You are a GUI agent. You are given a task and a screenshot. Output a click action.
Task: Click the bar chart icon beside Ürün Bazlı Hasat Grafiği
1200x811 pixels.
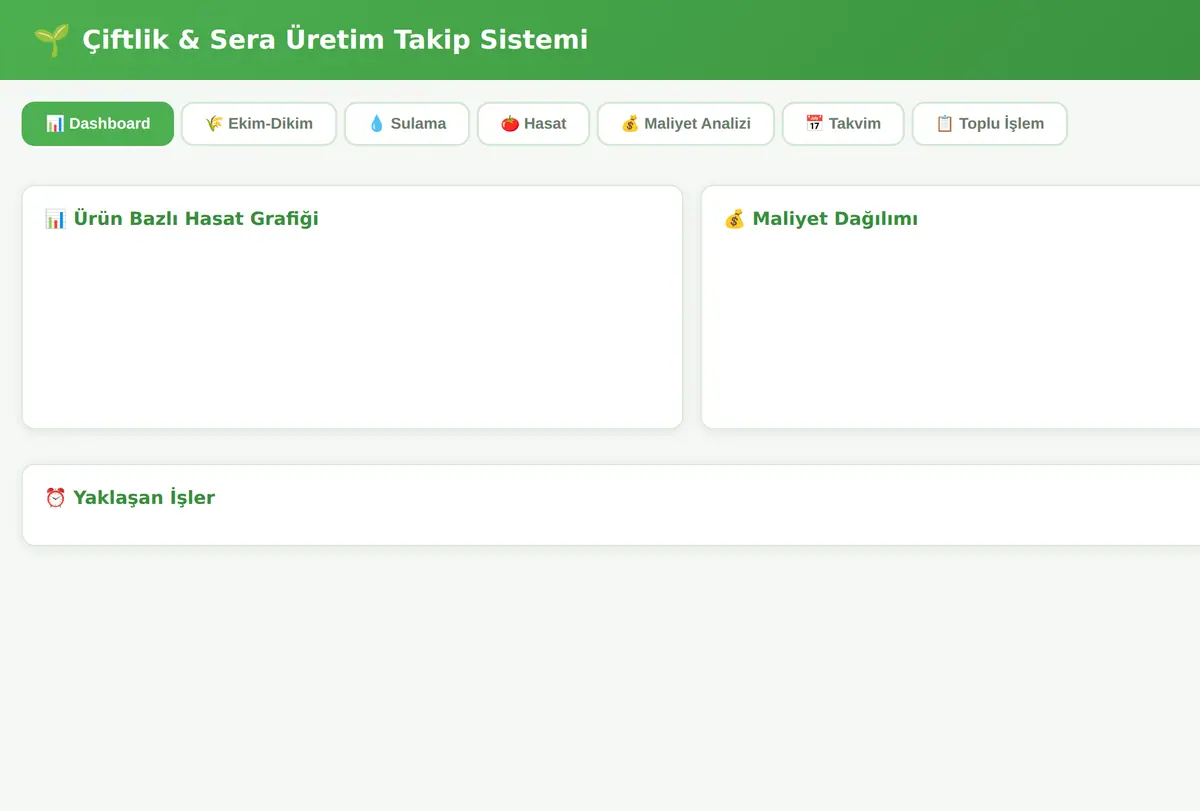(x=56, y=218)
